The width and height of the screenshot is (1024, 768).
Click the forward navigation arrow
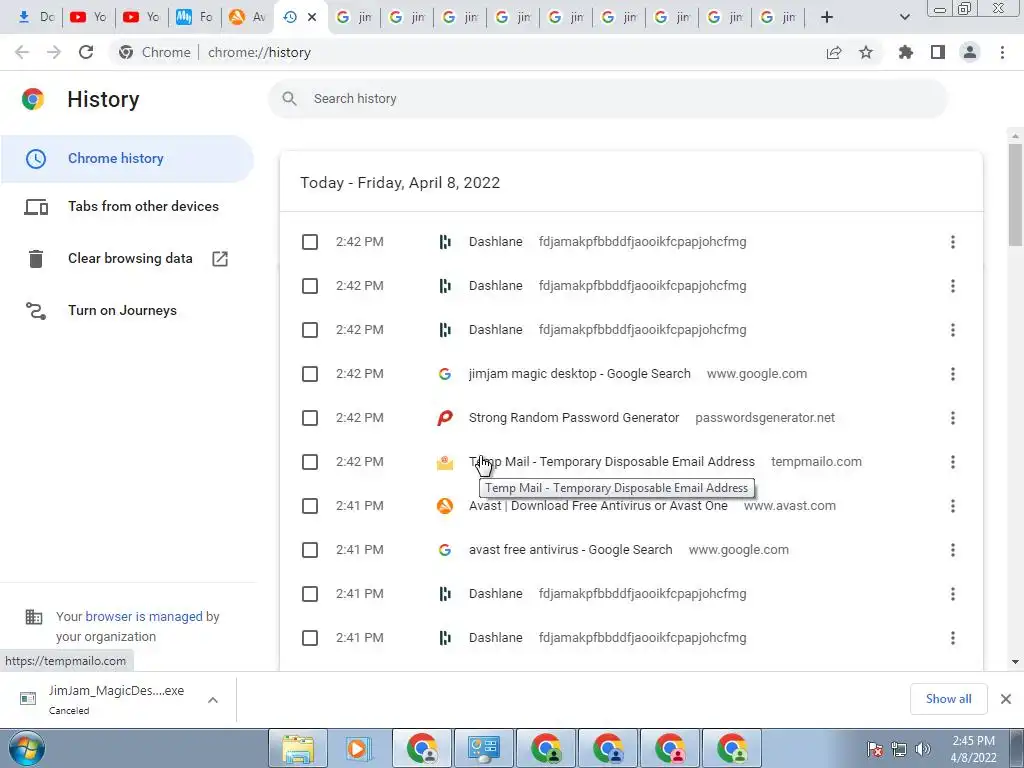click(x=54, y=52)
